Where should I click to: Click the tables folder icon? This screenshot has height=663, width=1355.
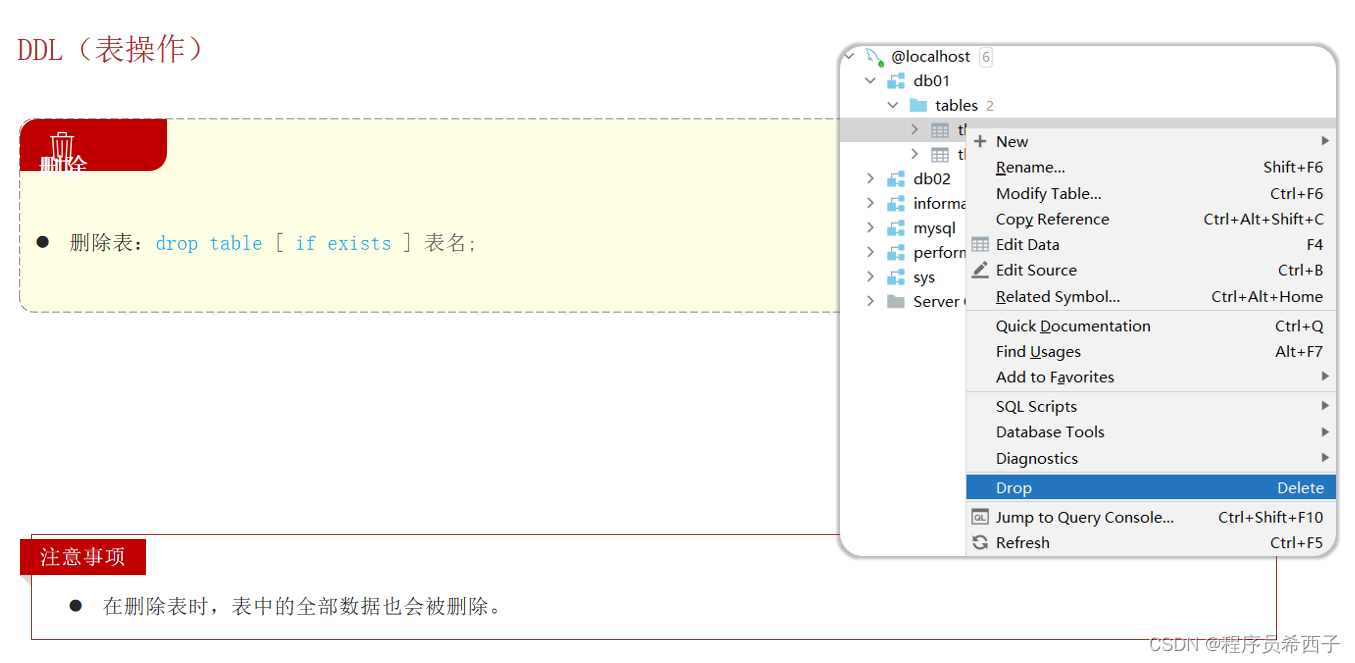918,105
